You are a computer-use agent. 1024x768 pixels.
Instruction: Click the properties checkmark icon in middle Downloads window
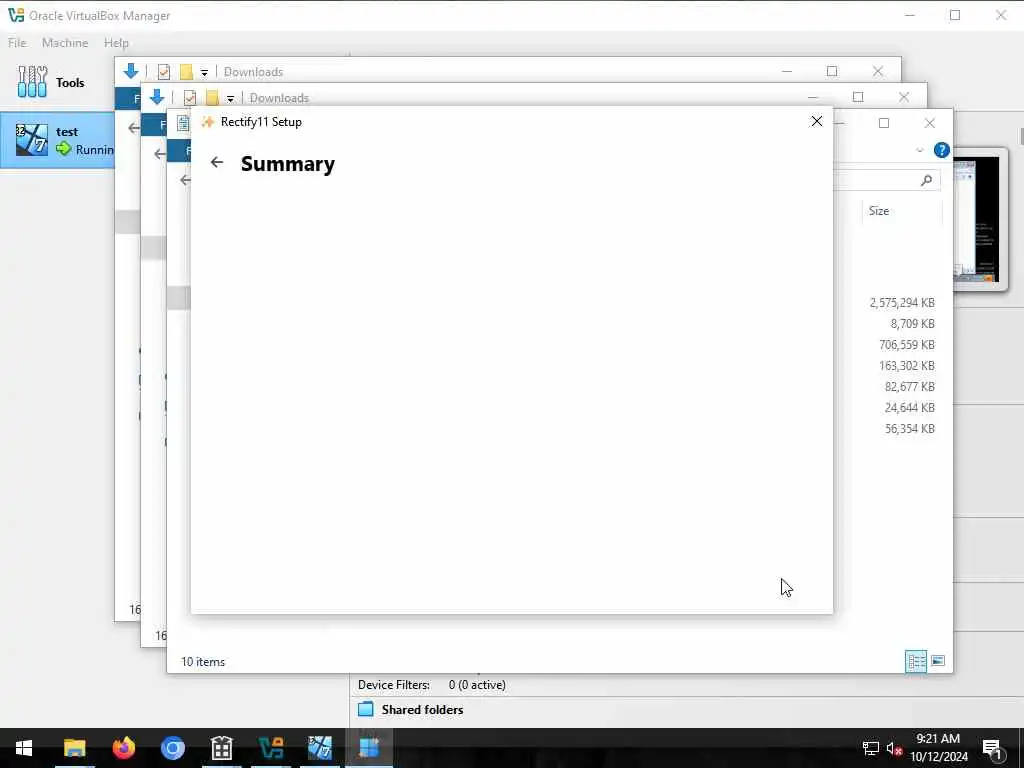(190, 98)
